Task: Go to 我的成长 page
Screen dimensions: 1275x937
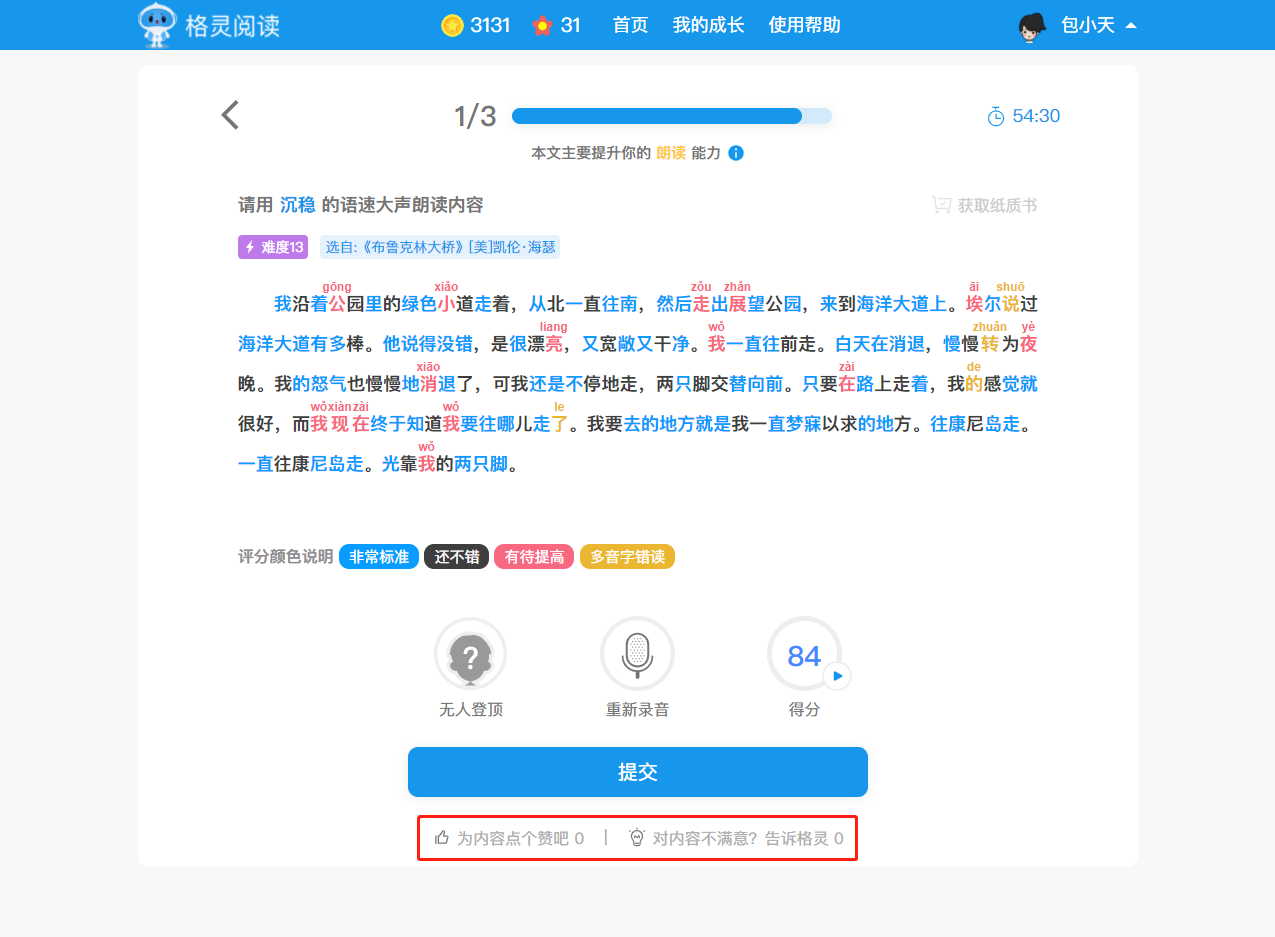Action: tap(708, 26)
